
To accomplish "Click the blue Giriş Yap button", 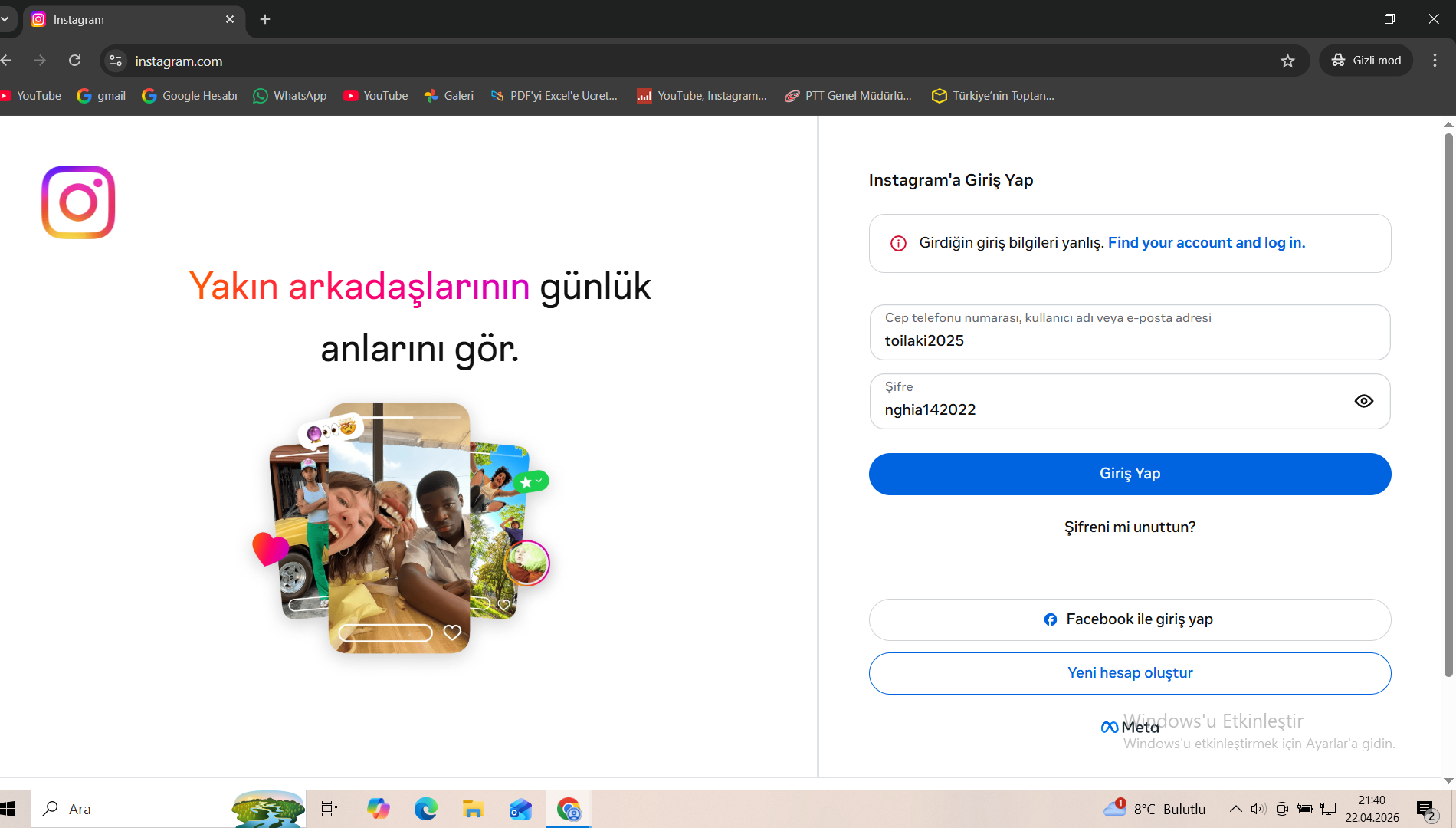I will 1130,474.
